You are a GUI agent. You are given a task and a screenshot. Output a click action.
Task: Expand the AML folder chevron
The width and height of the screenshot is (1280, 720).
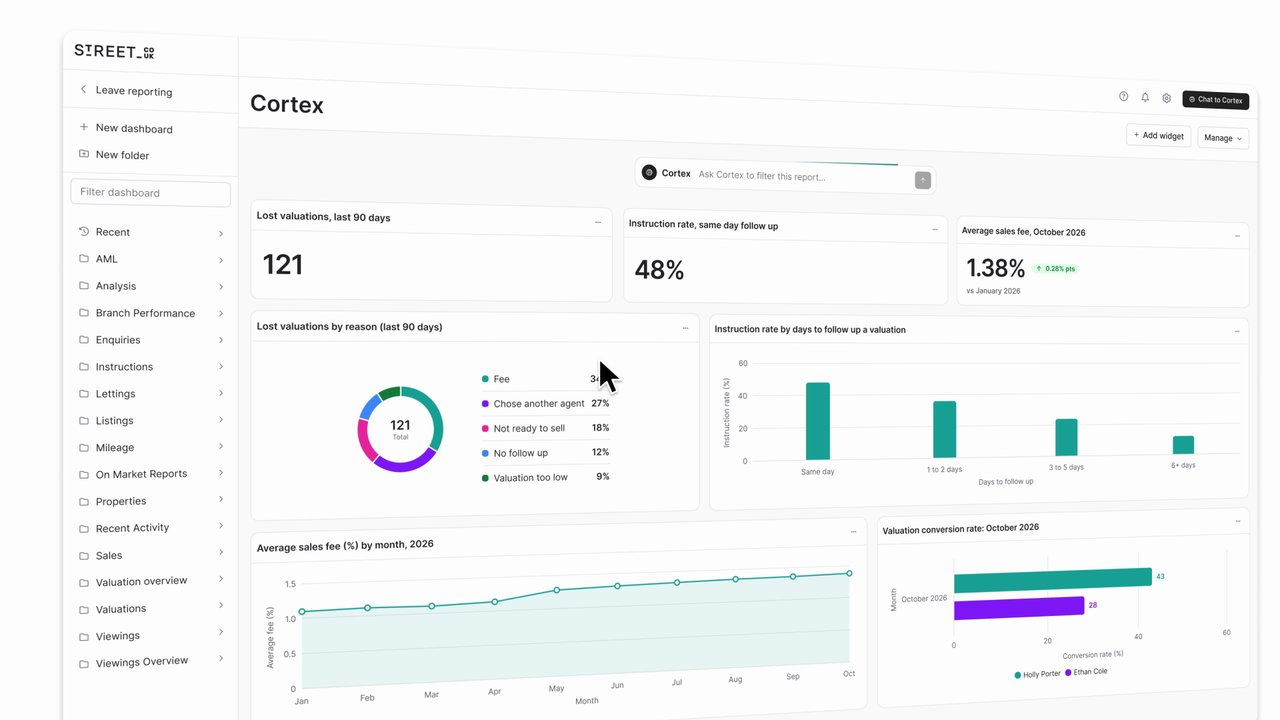coord(220,260)
